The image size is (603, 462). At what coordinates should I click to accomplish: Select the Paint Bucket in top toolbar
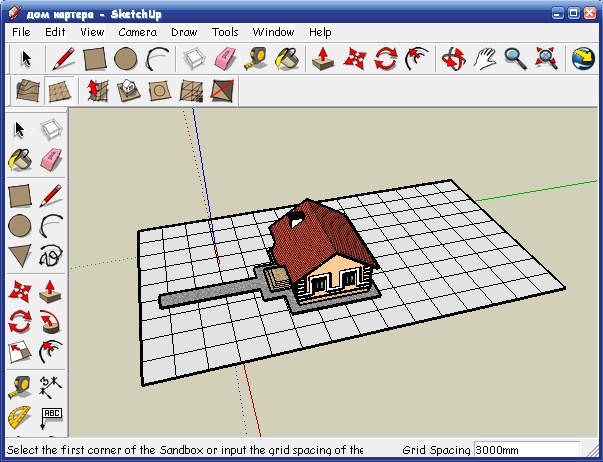tap(287, 59)
